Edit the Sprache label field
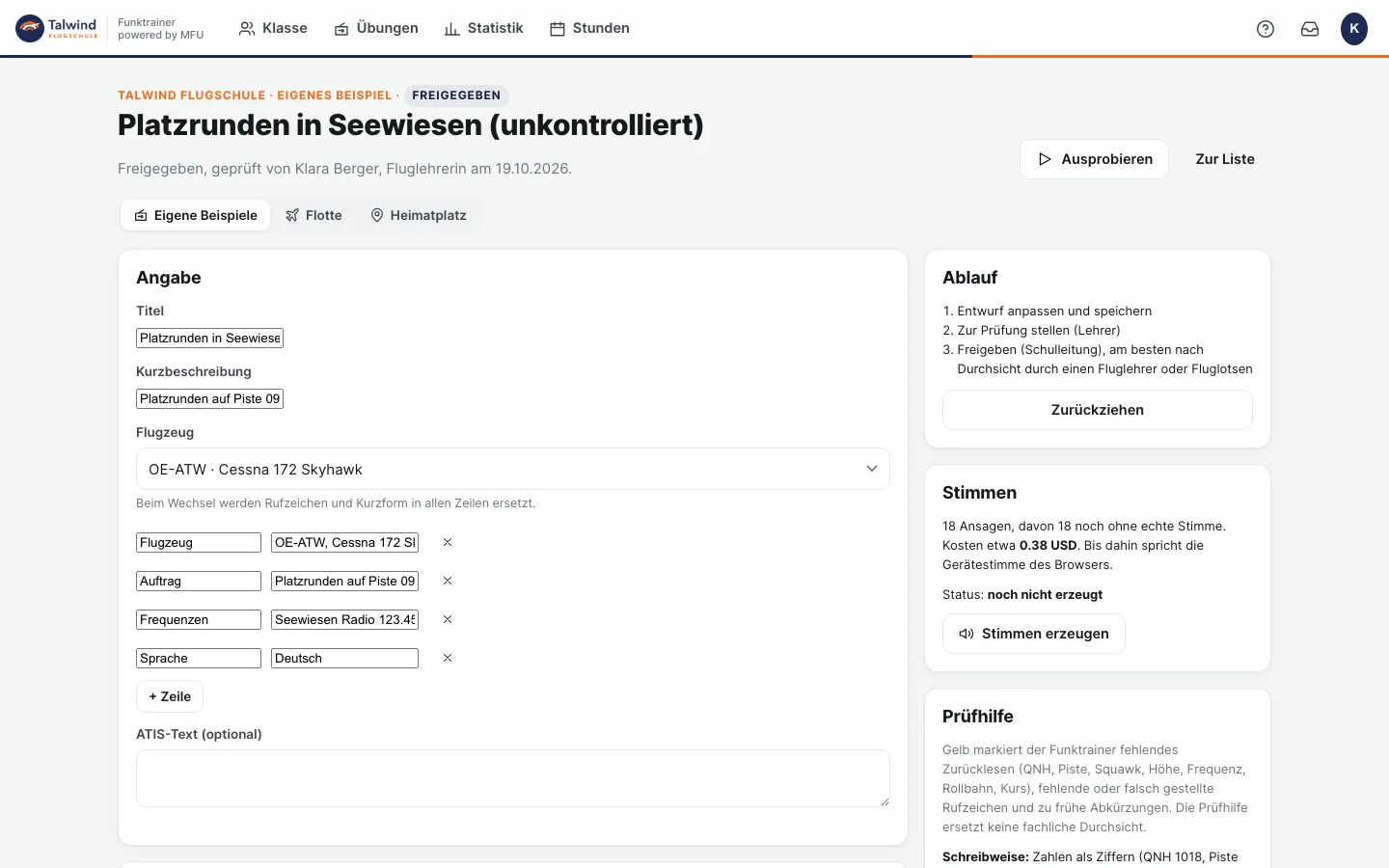The height and width of the screenshot is (868, 1389). point(199,659)
